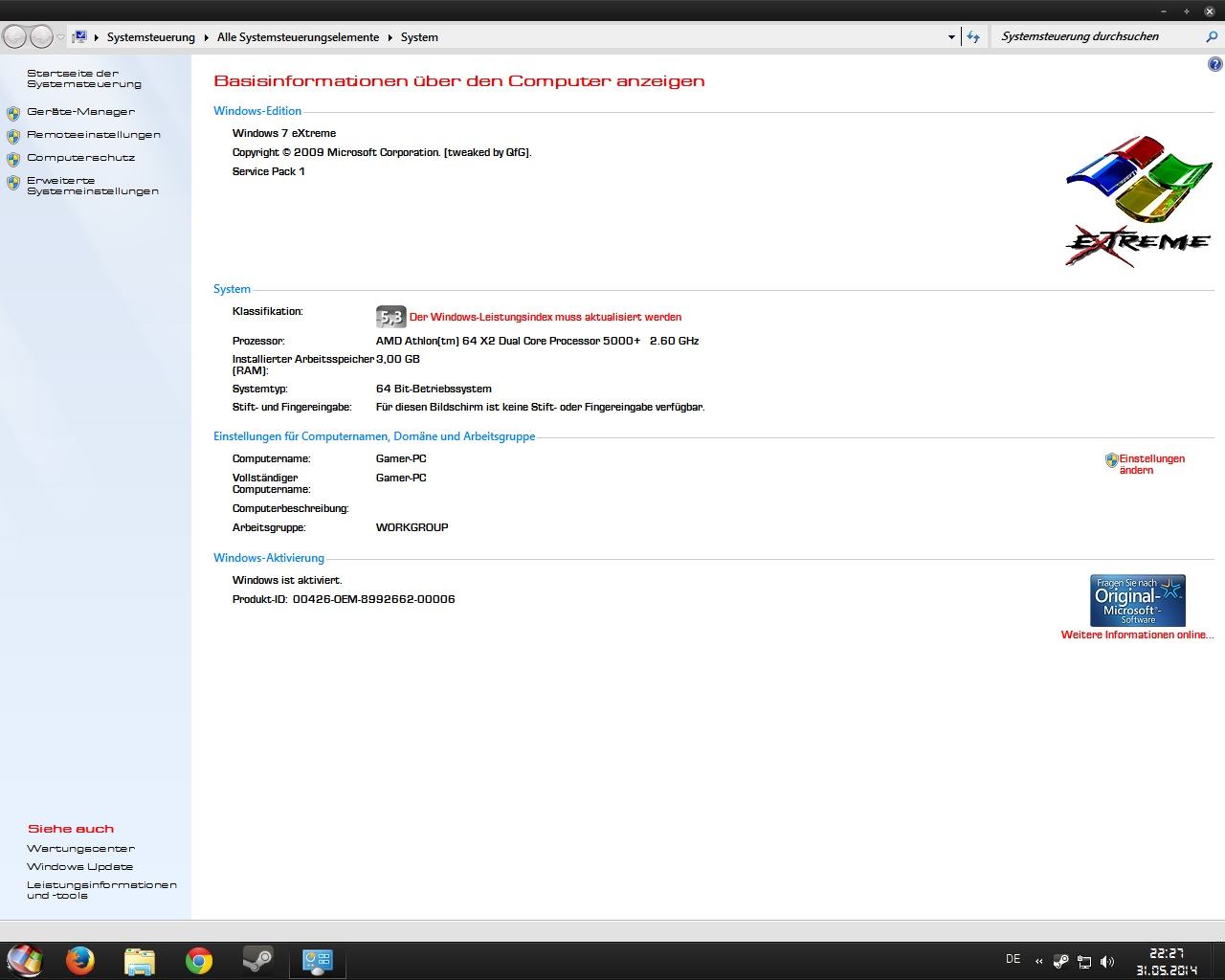This screenshot has height=980, width=1225.
Task: Click the DE language indicator
Action: point(1013,959)
